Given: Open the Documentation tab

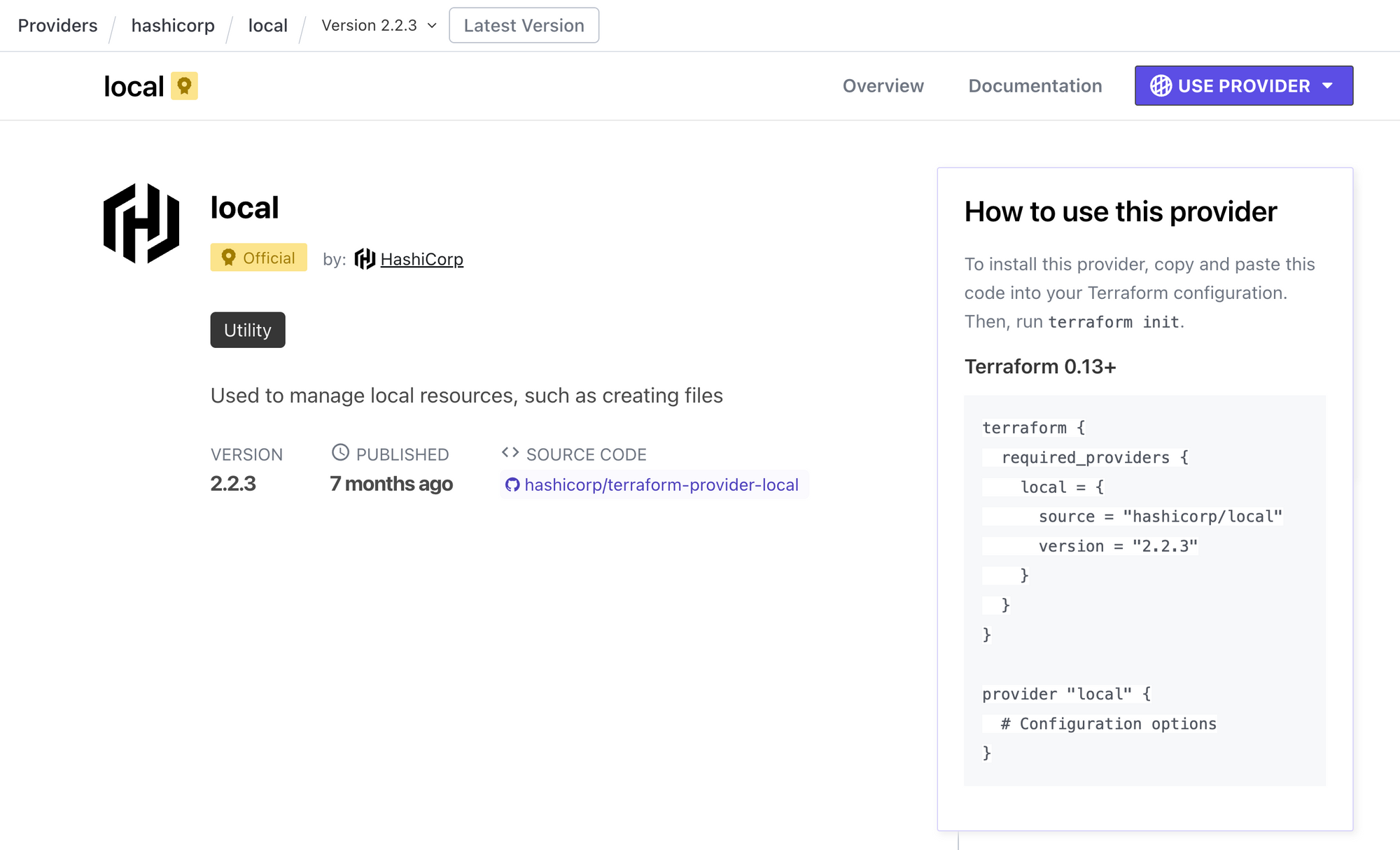Looking at the screenshot, I should [x=1035, y=85].
